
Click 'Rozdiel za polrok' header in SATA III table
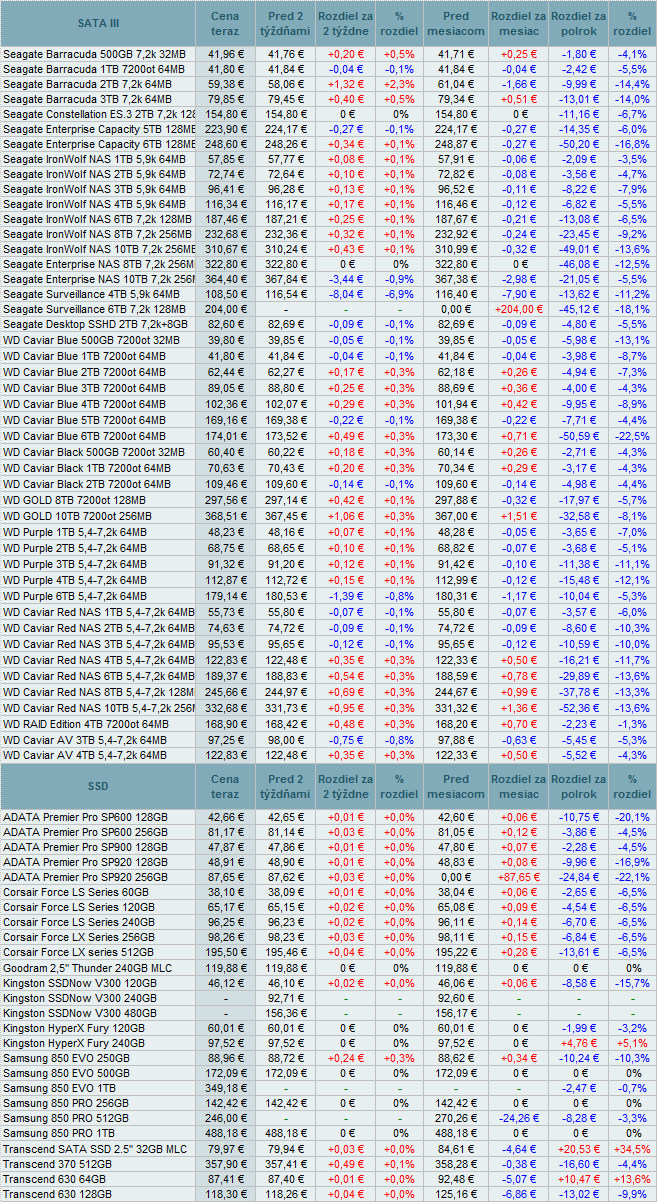tap(578, 22)
